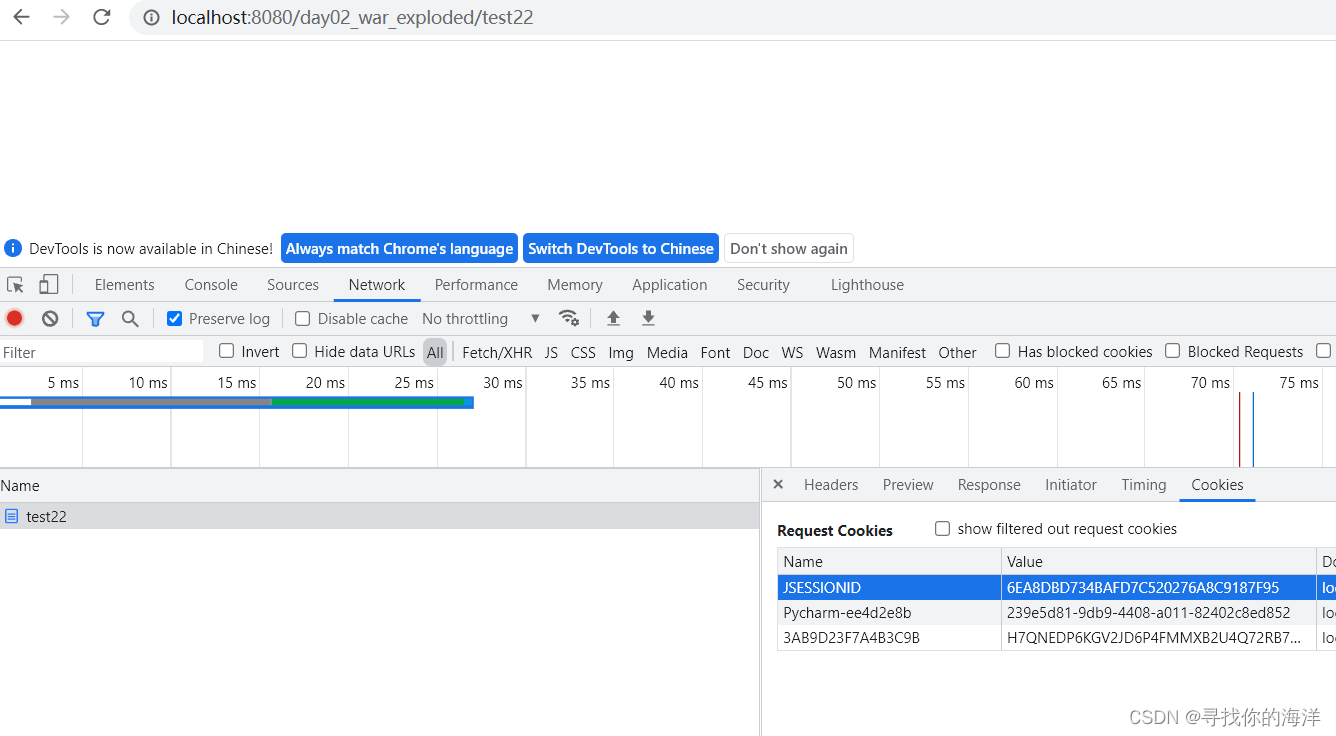Open network search with magnifier icon
Viewport: 1336px width, 736px height.
click(130, 319)
